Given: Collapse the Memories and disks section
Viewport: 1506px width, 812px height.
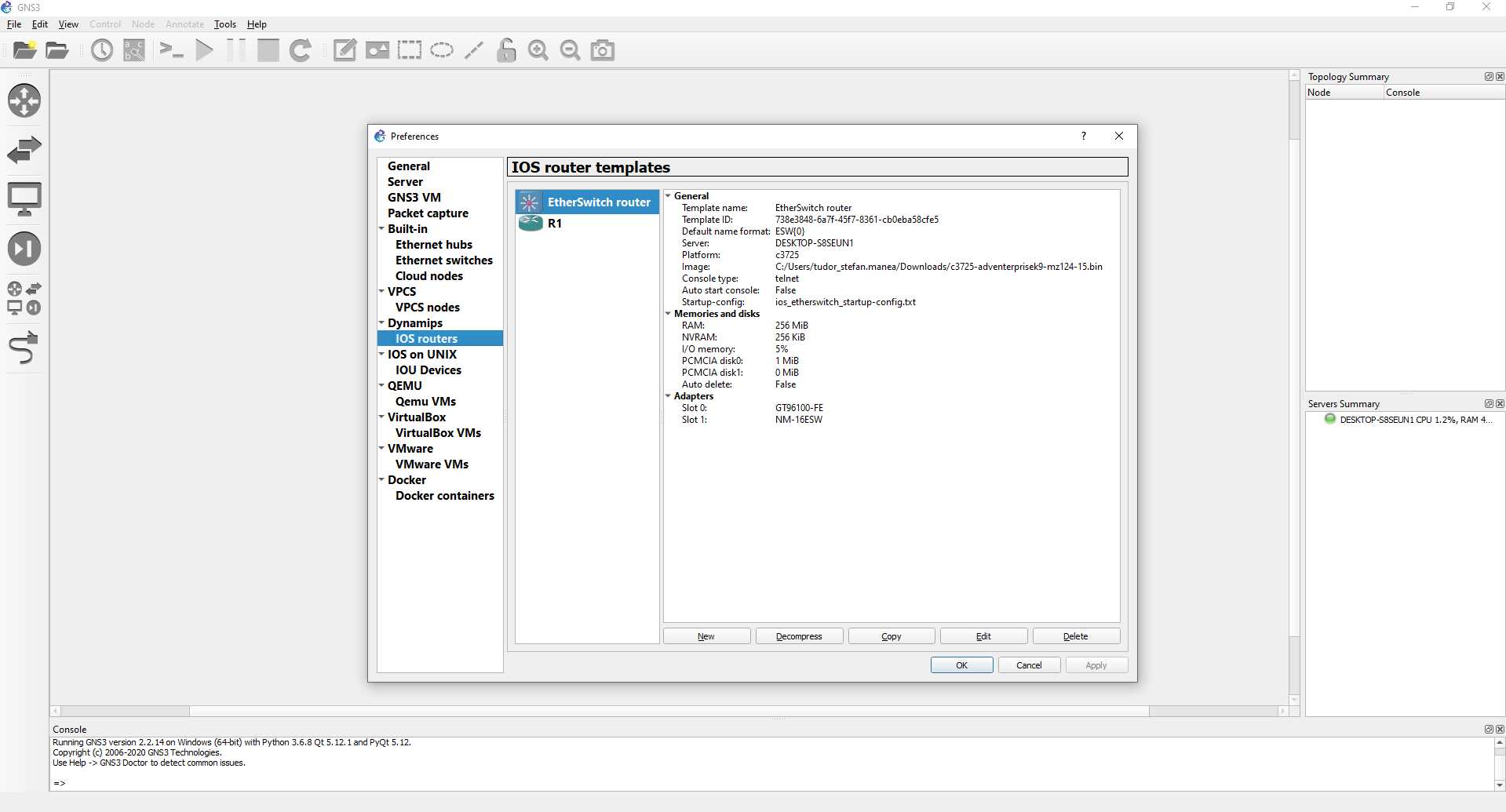Looking at the screenshot, I should [x=669, y=314].
